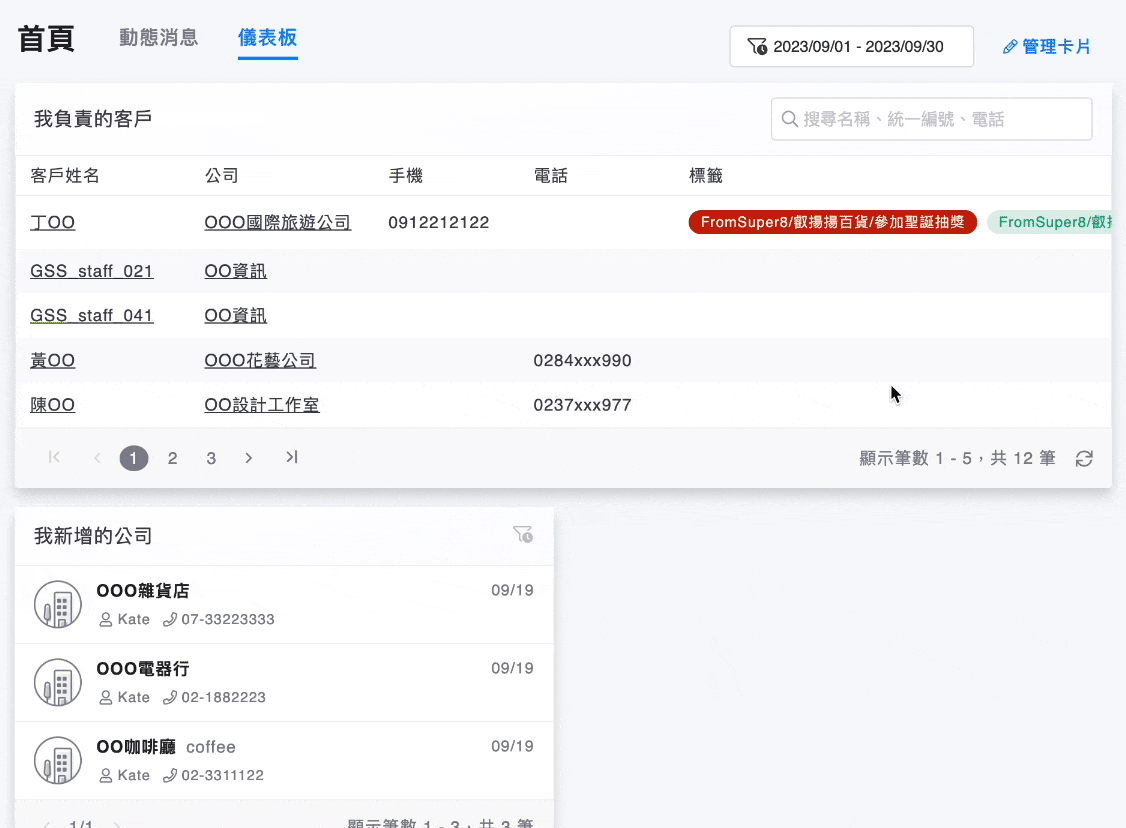Go to page 2 of the customer list
Screen dimensions: 1126x828
coord(172,457)
